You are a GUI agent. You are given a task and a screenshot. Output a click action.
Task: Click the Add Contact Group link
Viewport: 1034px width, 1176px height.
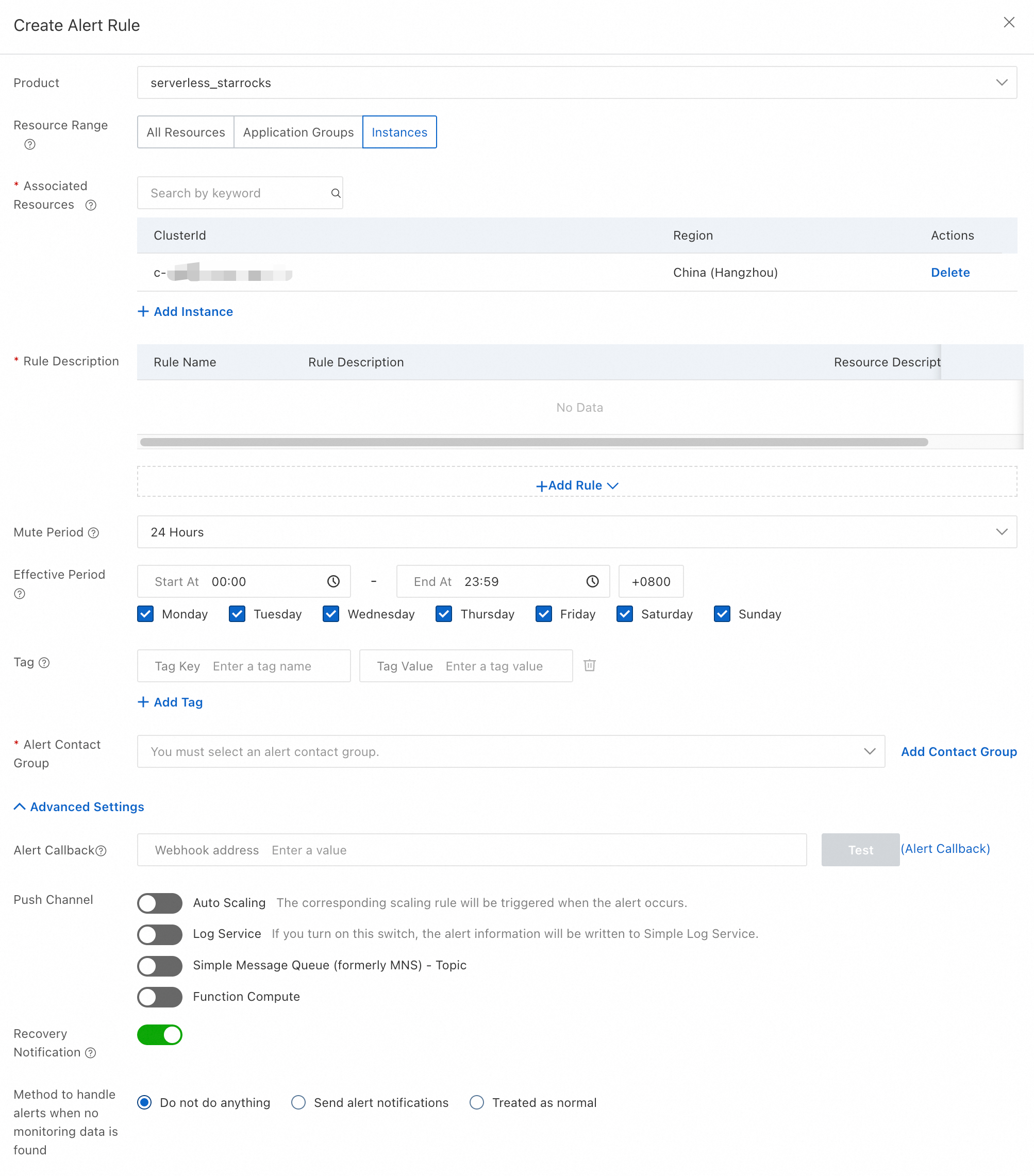click(959, 752)
